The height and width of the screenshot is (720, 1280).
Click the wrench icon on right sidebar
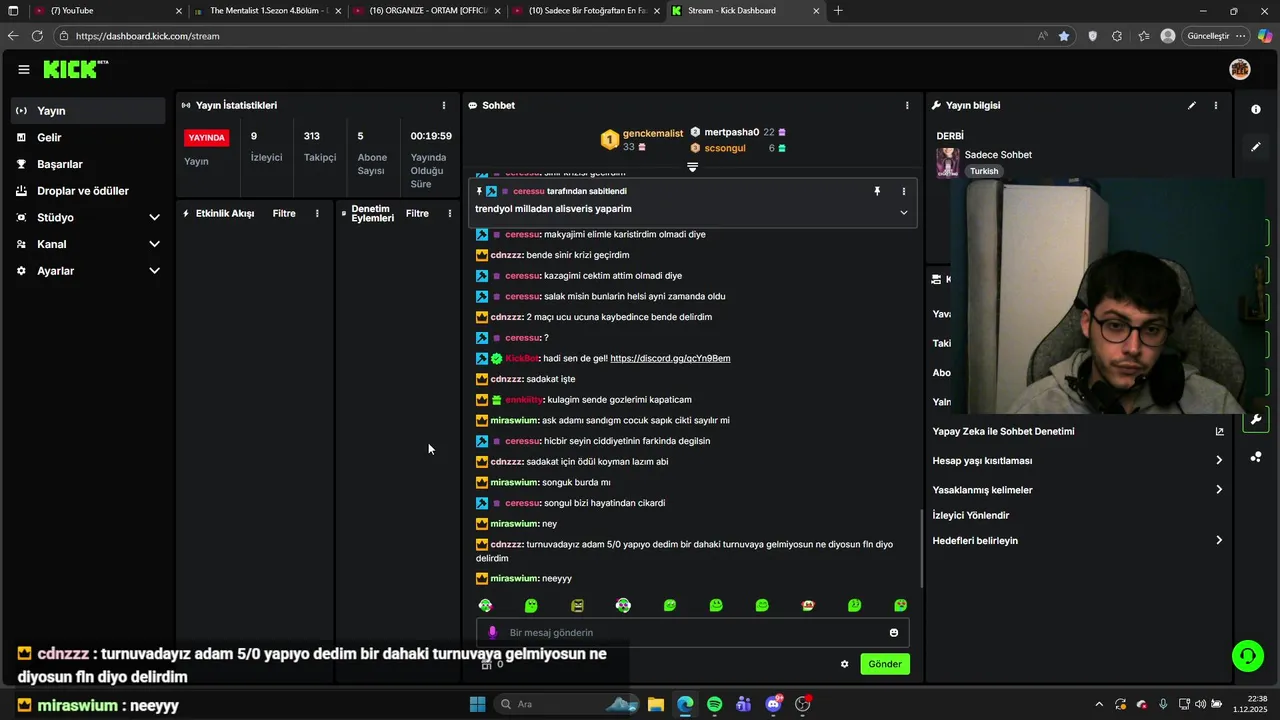(x=1256, y=420)
